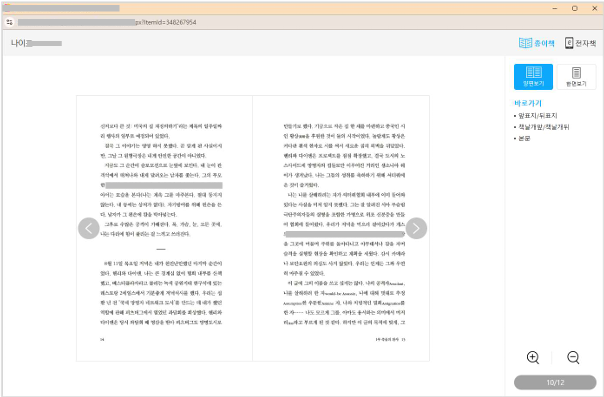The height and width of the screenshot is (397, 604).
Task: Jump to 책날개앞/책날개뒤 flaps
Action: point(544,127)
